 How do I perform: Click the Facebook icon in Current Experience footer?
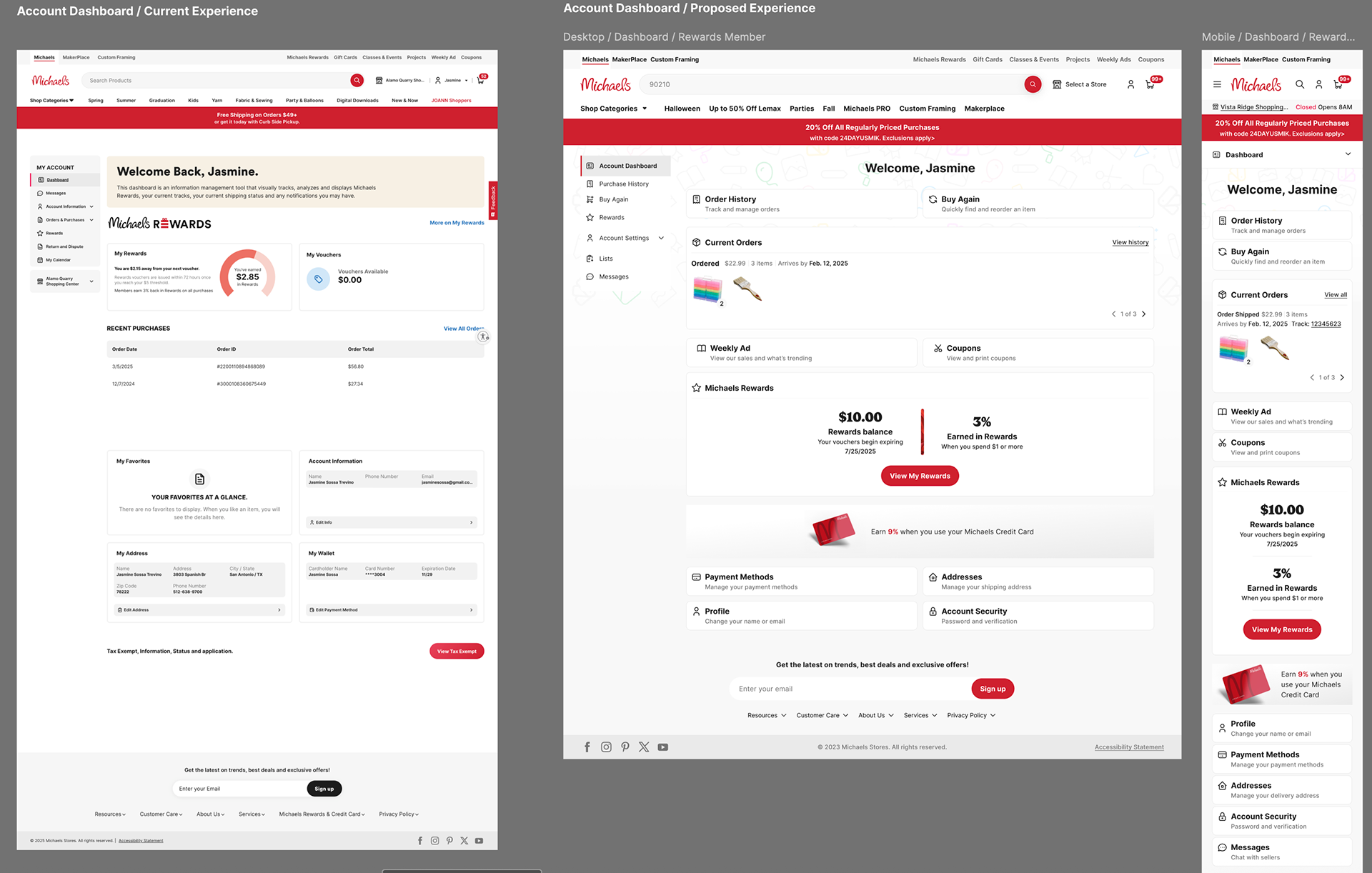420,841
